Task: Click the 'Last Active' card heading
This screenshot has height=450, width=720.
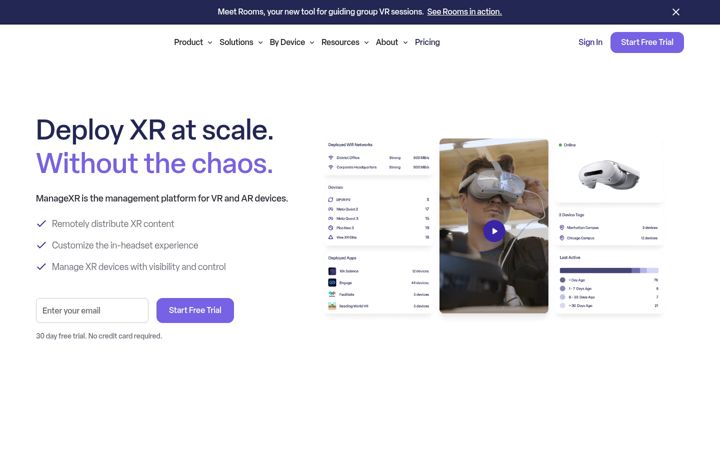Action: coord(570,258)
